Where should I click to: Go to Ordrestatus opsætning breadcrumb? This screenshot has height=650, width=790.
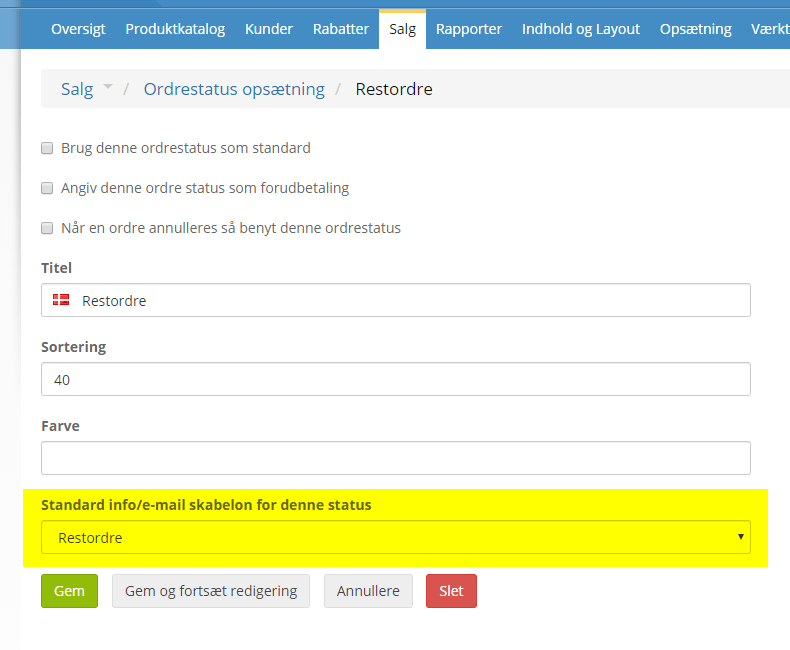click(234, 89)
